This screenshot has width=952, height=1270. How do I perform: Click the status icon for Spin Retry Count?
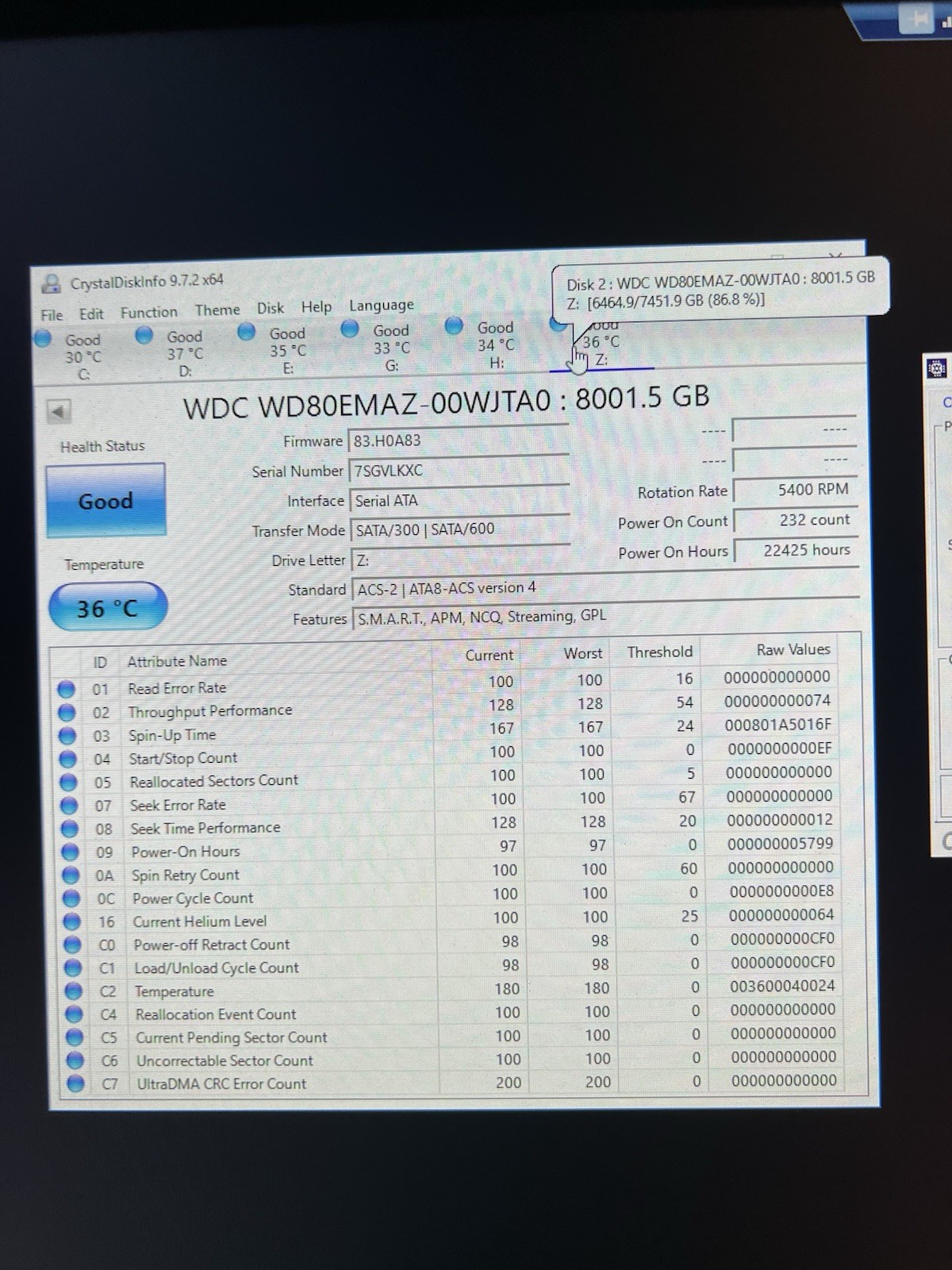[x=71, y=876]
